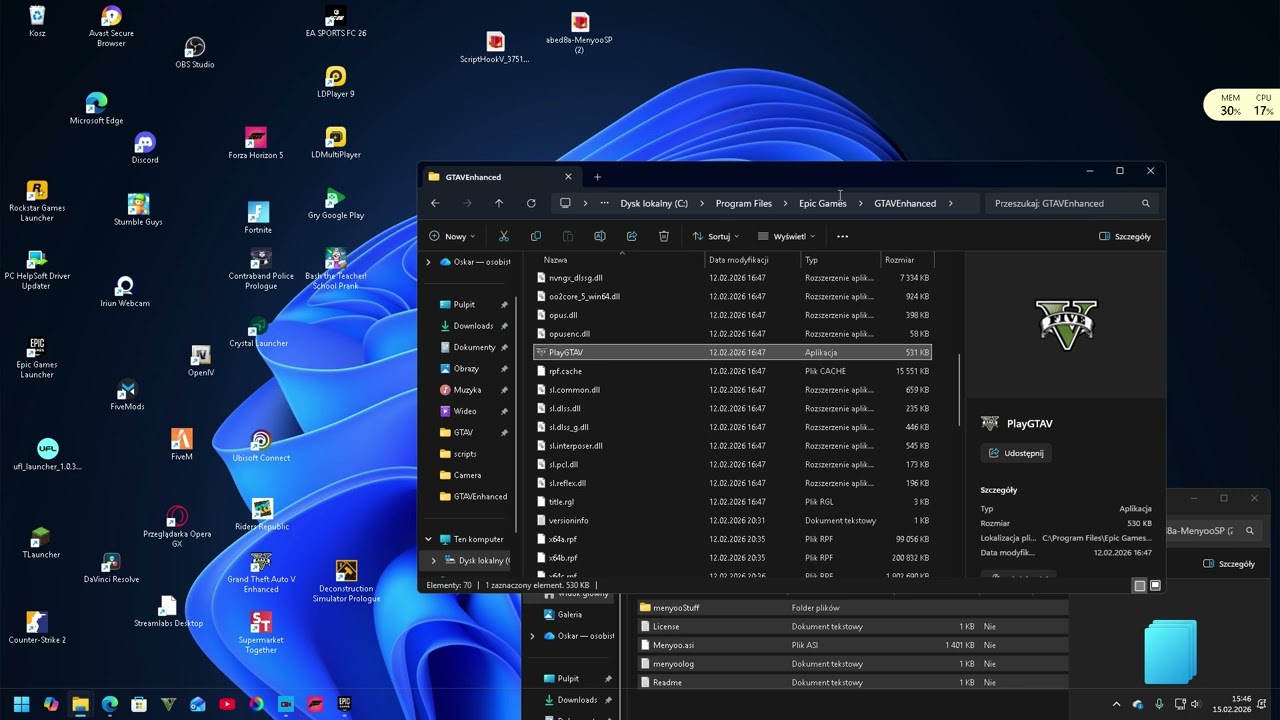The image size is (1280, 720).
Task: Open the Wyświetl dropdown
Action: click(x=786, y=236)
